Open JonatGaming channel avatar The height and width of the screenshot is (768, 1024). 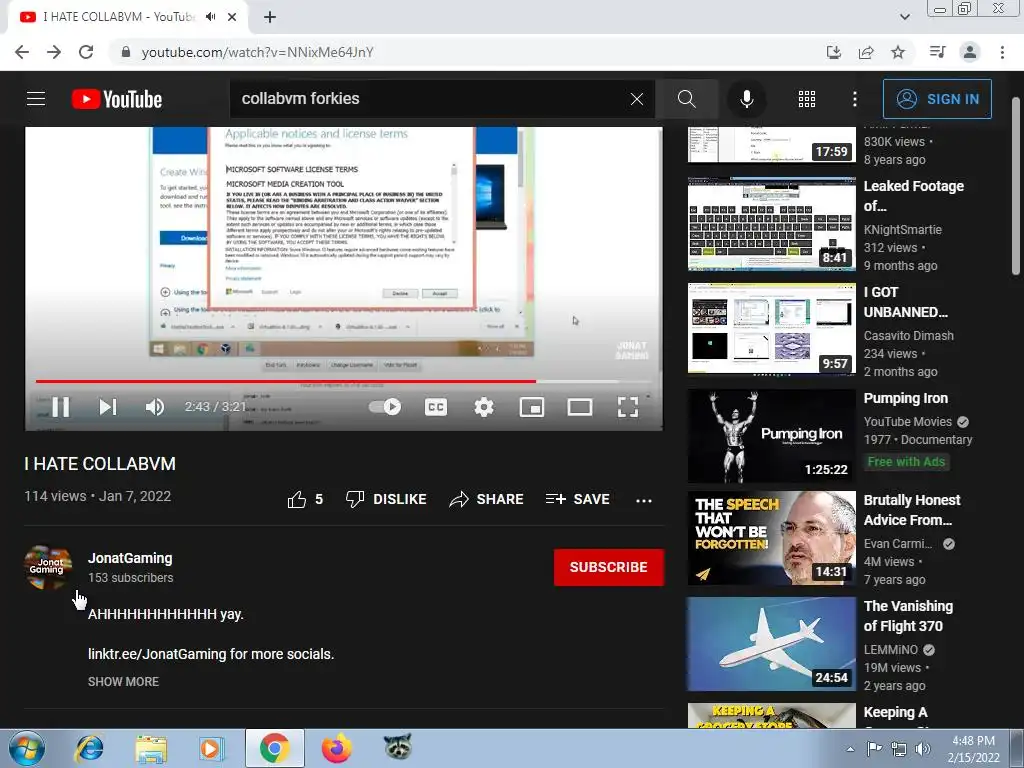point(48,566)
